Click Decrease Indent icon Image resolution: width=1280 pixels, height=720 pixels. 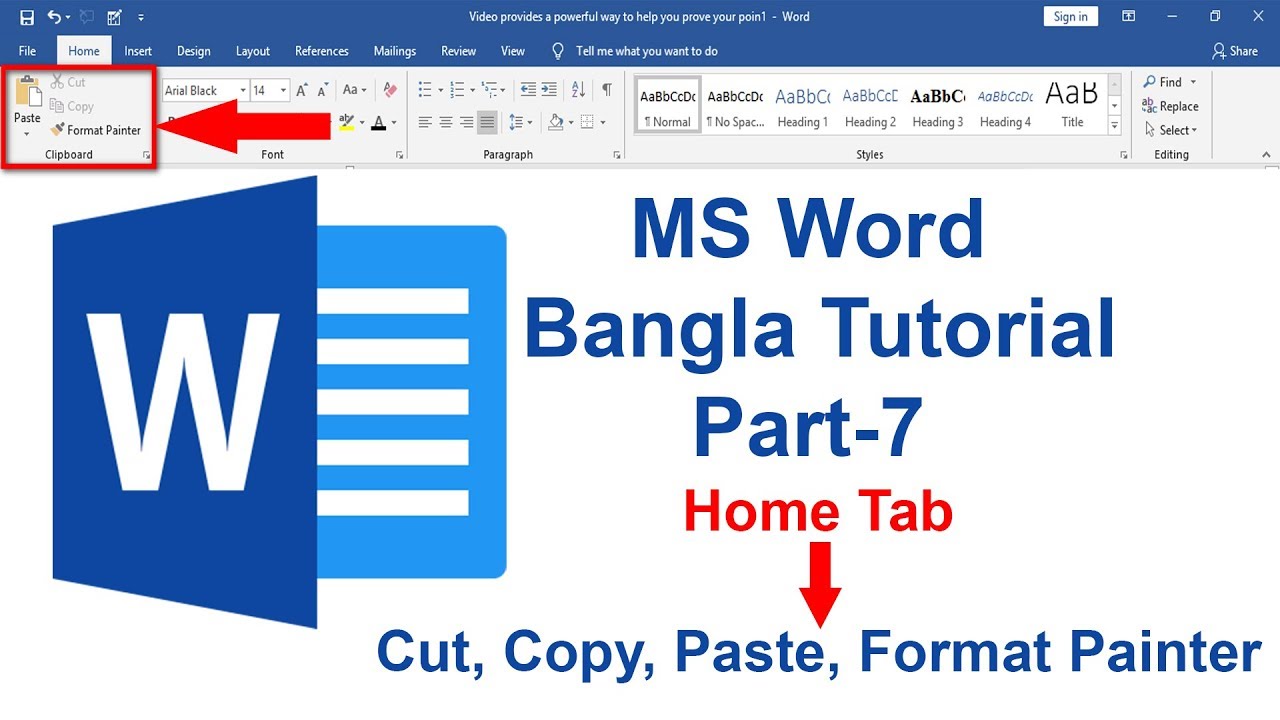[528, 90]
